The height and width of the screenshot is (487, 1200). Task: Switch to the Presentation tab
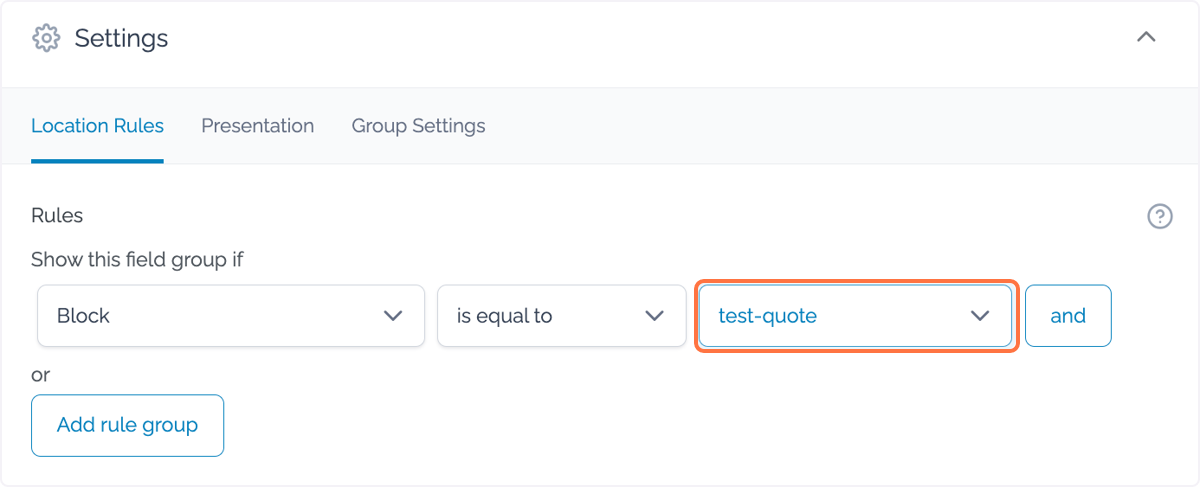coord(258,126)
